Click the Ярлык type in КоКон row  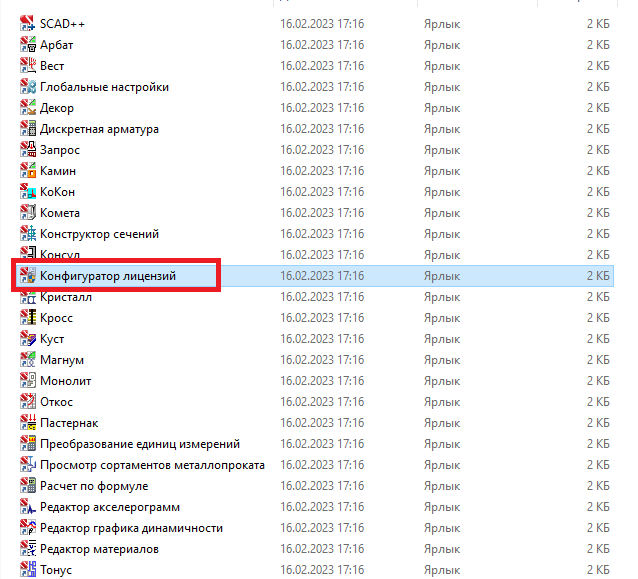[442, 192]
